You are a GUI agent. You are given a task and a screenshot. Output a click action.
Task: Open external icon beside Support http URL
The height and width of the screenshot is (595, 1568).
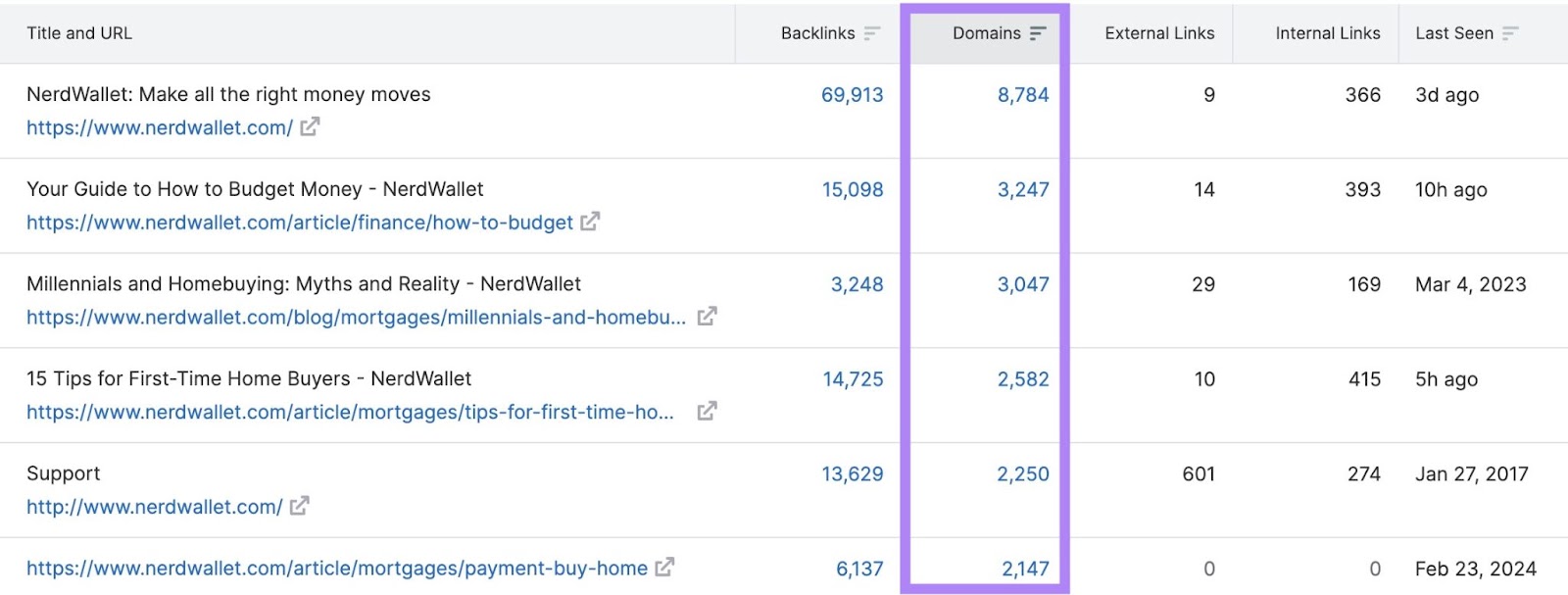coord(300,507)
